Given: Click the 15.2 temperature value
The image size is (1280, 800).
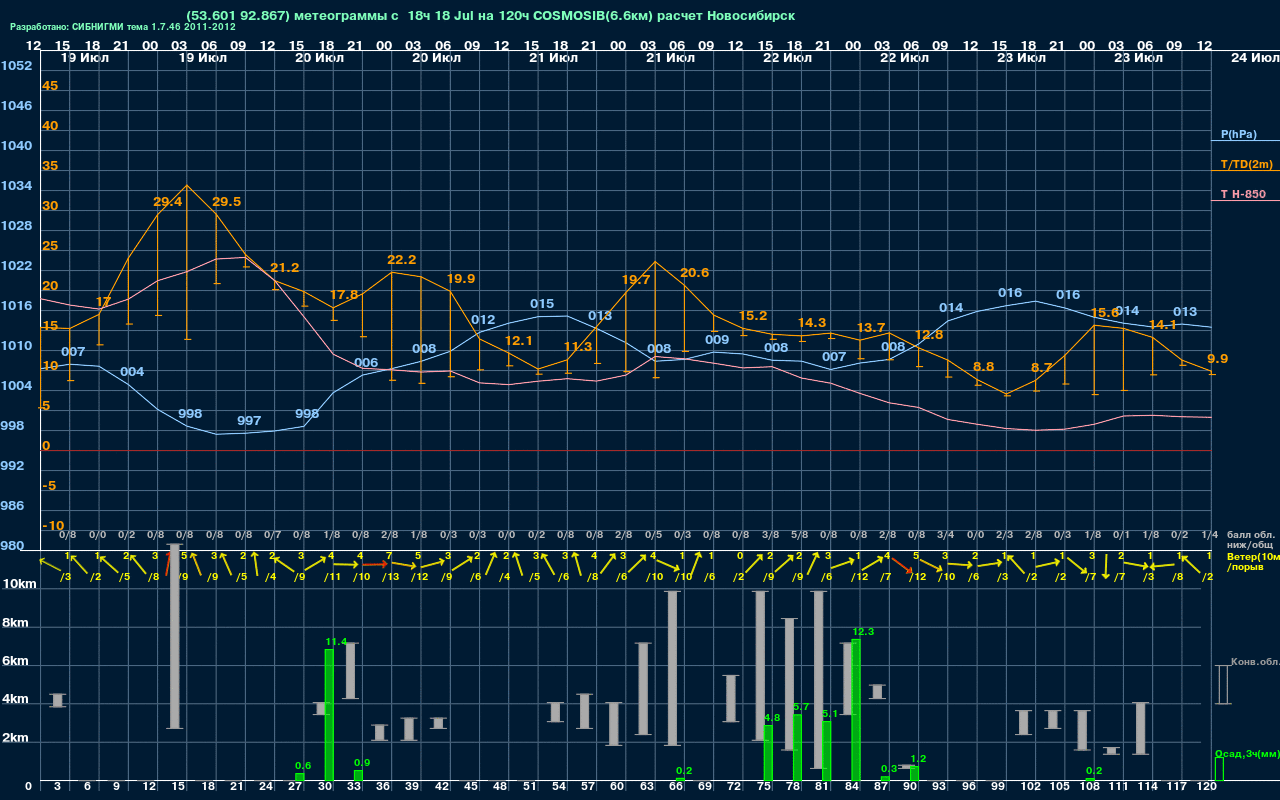Looking at the screenshot, I should pyautogui.click(x=753, y=316).
